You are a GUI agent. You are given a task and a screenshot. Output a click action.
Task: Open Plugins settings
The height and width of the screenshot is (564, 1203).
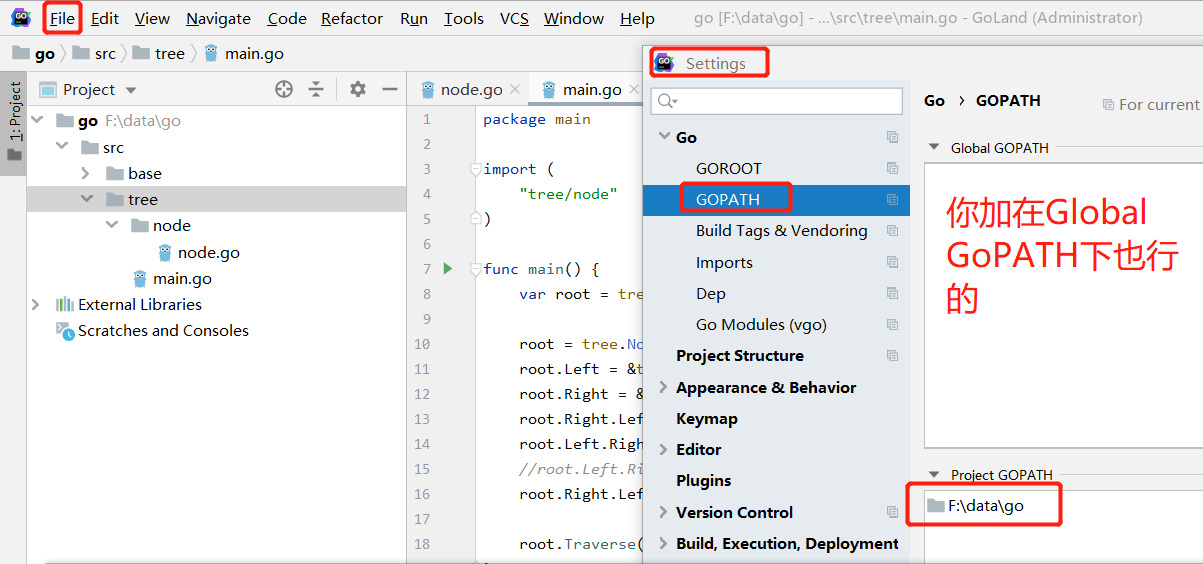point(703,480)
